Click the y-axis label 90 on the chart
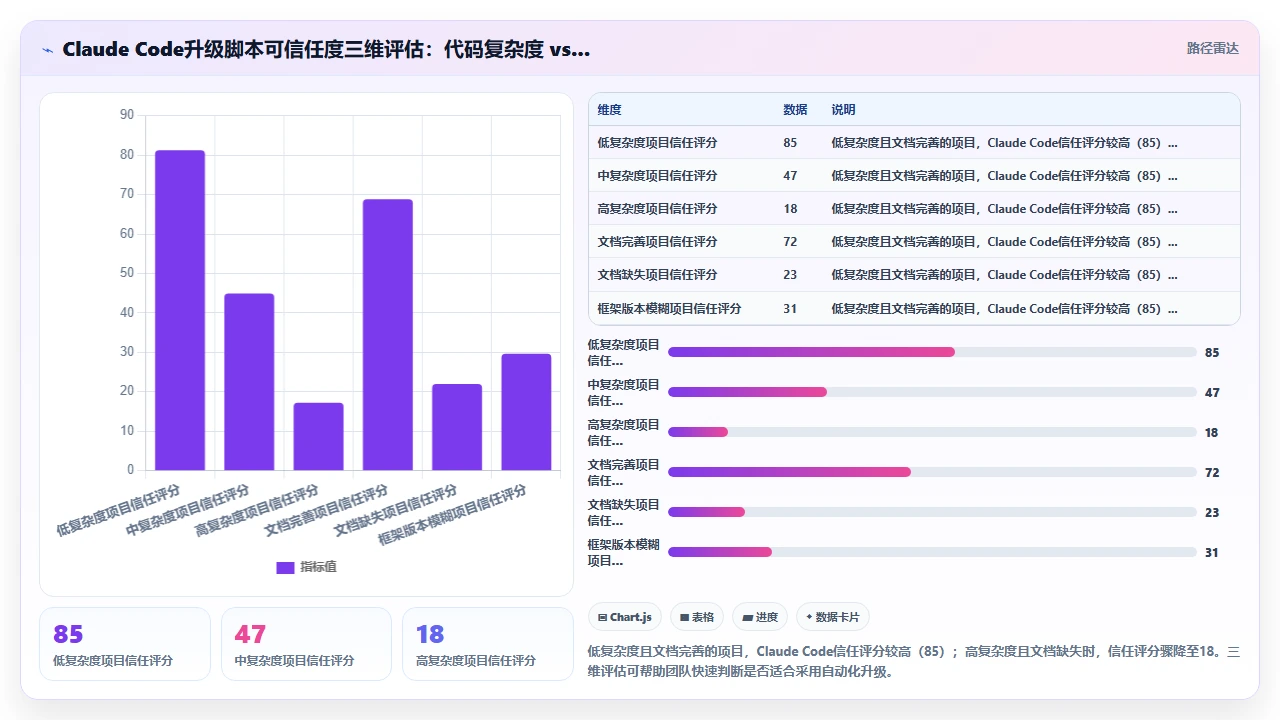1280x720 pixels. (126, 115)
